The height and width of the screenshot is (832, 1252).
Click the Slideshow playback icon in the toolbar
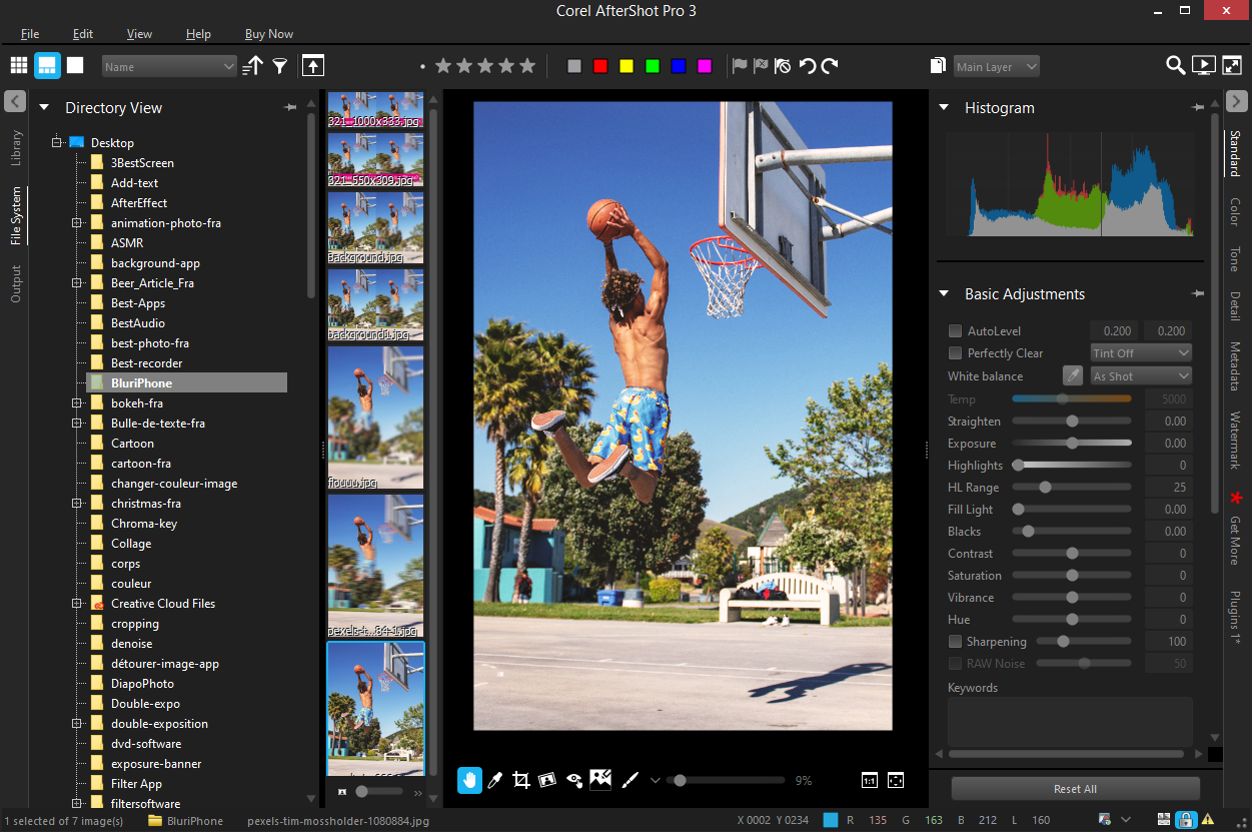(1203, 65)
